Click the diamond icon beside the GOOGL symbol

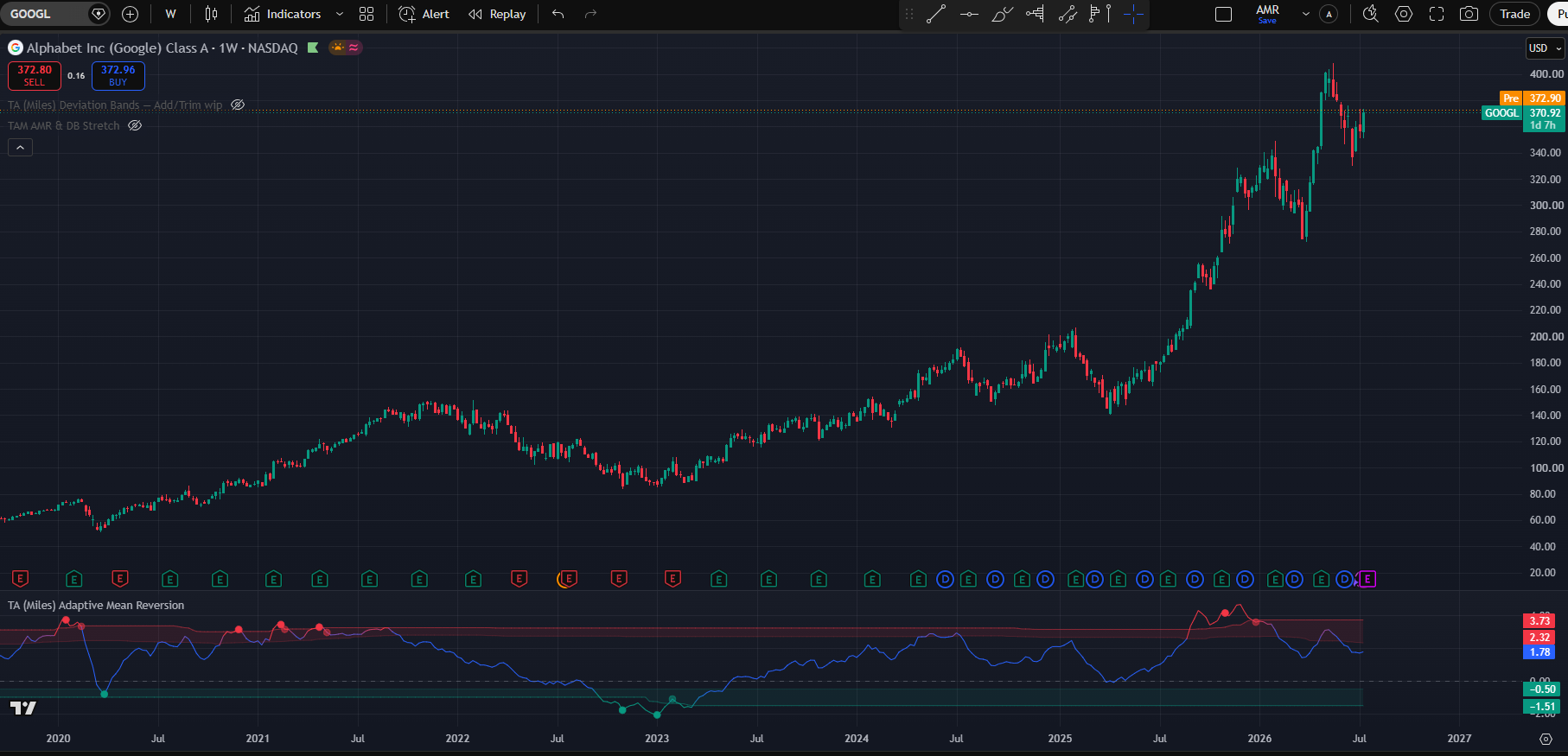click(x=99, y=14)
